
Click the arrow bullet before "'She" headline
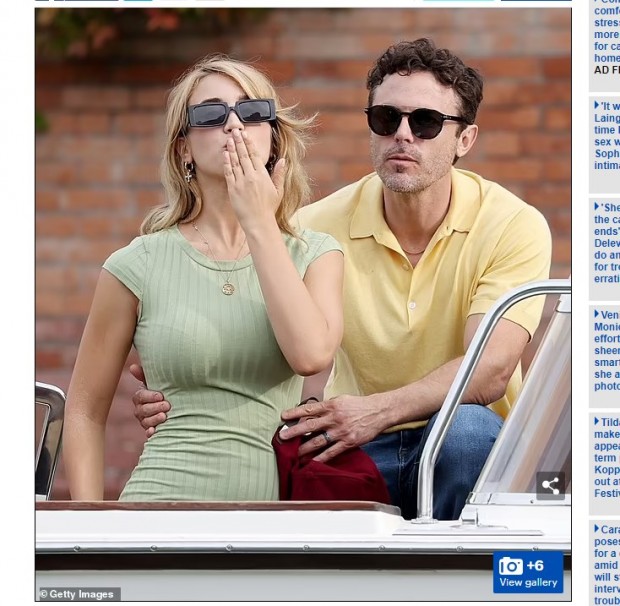tap(597, 207)
